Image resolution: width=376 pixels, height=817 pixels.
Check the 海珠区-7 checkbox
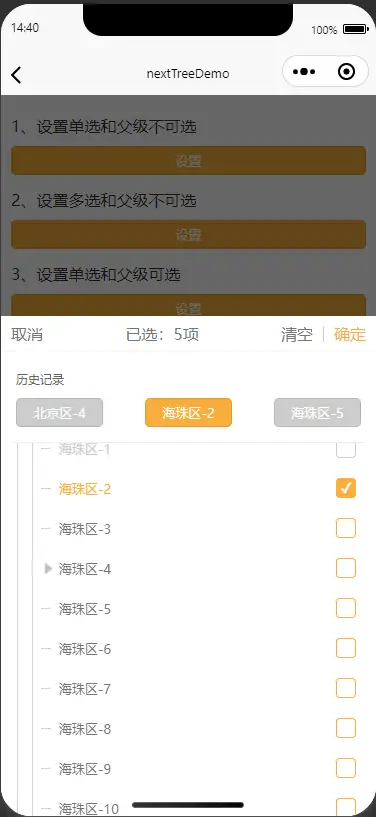(346, 688)
